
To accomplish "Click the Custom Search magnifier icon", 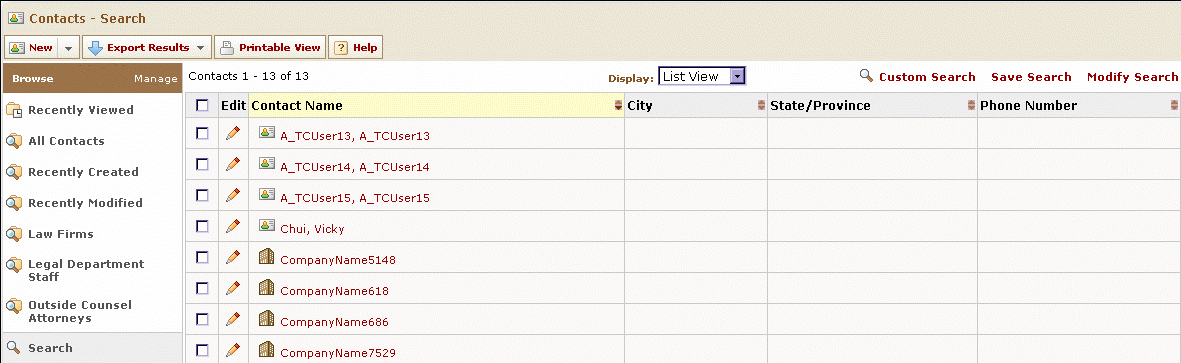I will (x=866, y=76).
